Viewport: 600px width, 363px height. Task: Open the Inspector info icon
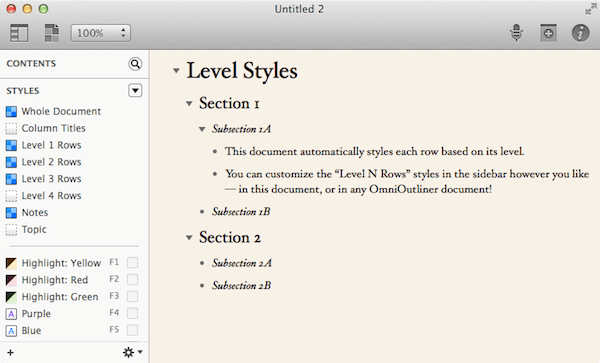coord(580,33)
